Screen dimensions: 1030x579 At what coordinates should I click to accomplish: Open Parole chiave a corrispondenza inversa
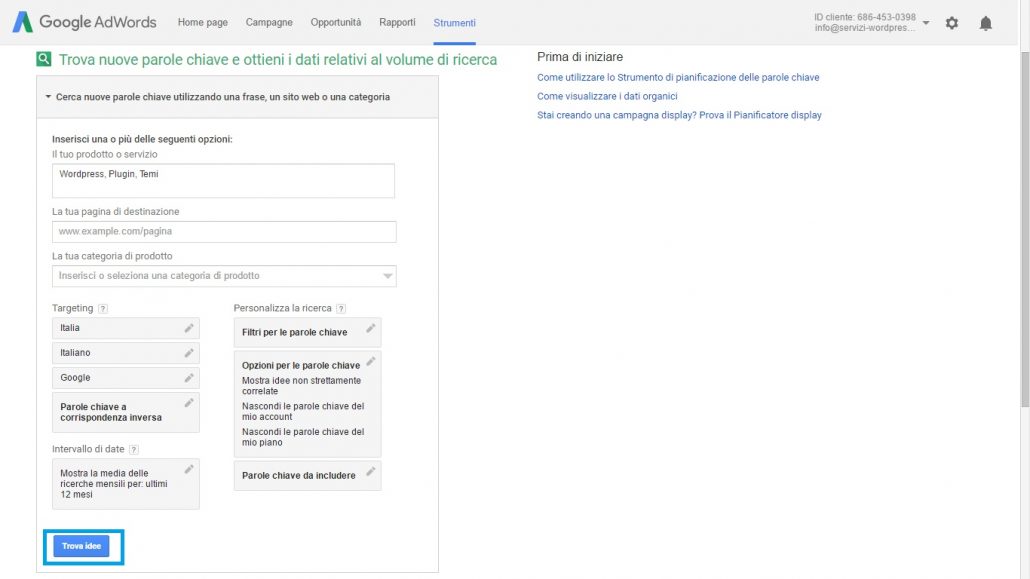[125, 412]
